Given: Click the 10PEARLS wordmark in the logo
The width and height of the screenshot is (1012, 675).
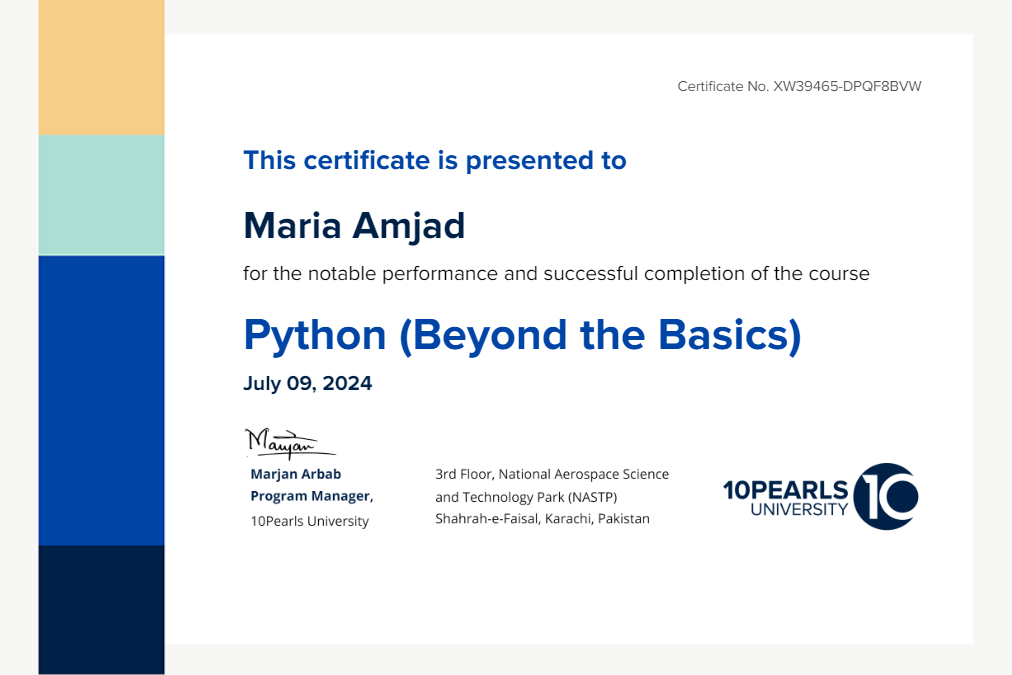Looking at the screenshot, I should pyautogui.click(x=785, y=489).
